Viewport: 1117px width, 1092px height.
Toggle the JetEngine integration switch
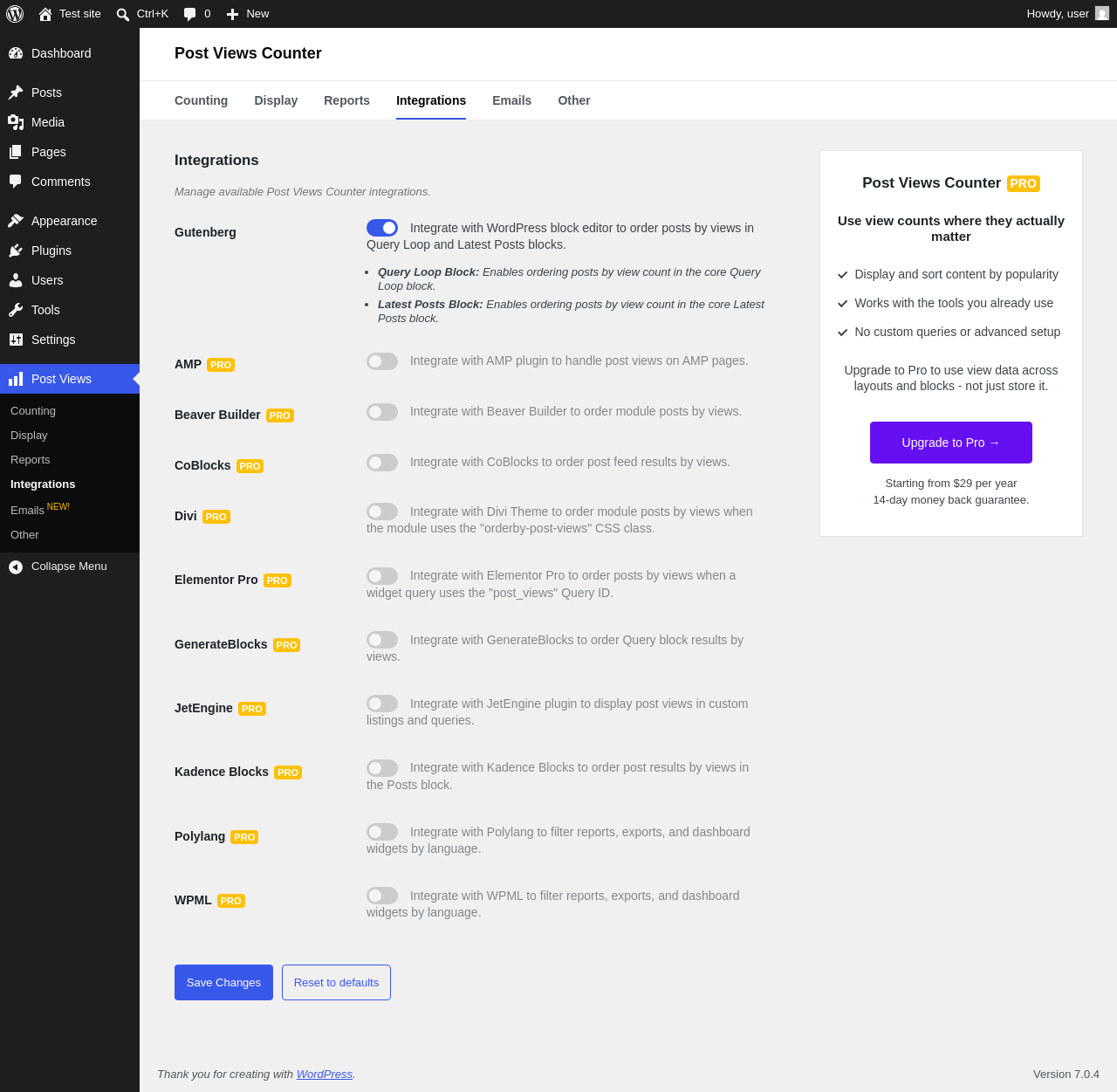coord(382,704)
